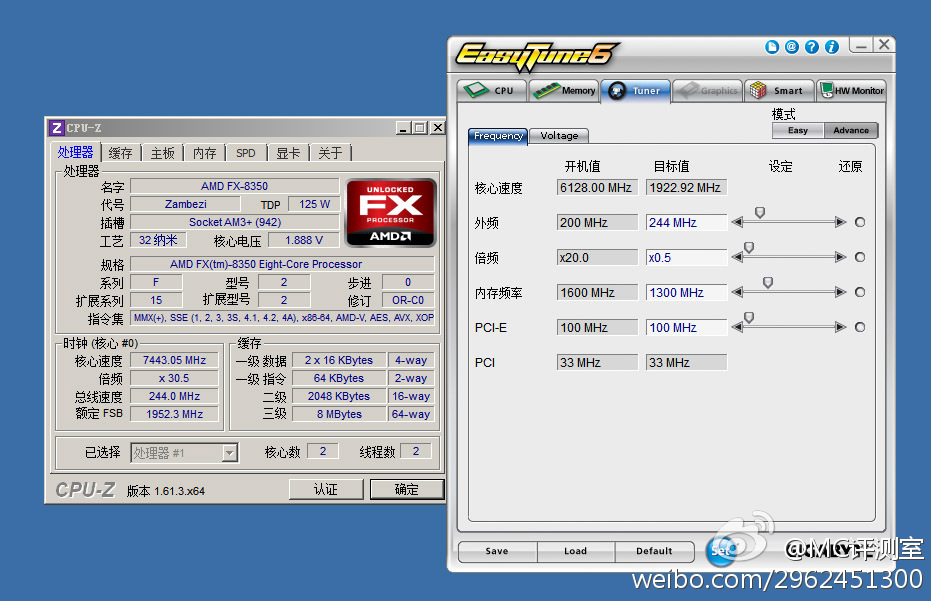Click the Save button in EasyTune6

pos(498,551)
